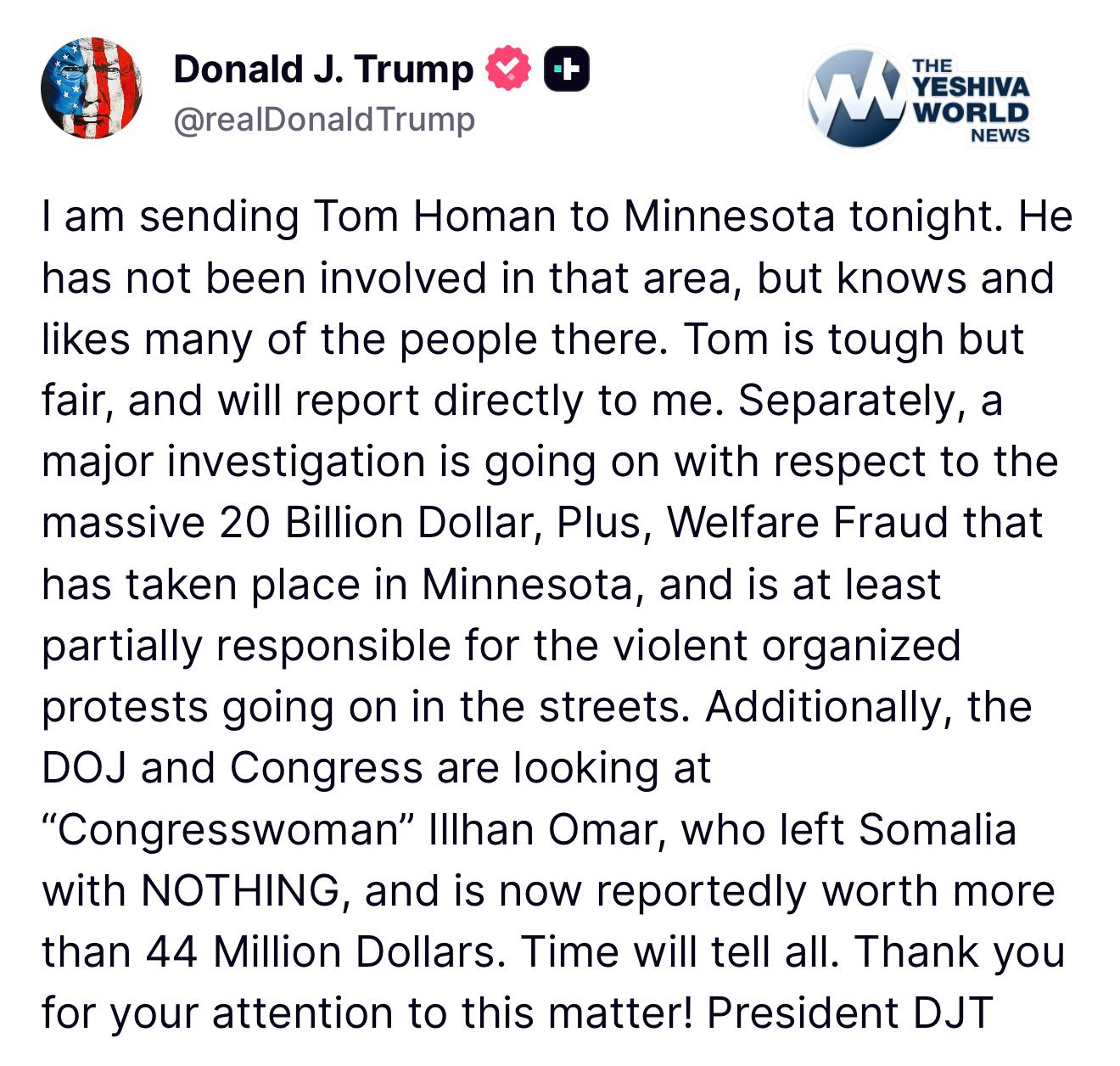Open the Donald J. Trump display name
The width and height of the screenshot is (1120, 1066).
click(322, 70)
